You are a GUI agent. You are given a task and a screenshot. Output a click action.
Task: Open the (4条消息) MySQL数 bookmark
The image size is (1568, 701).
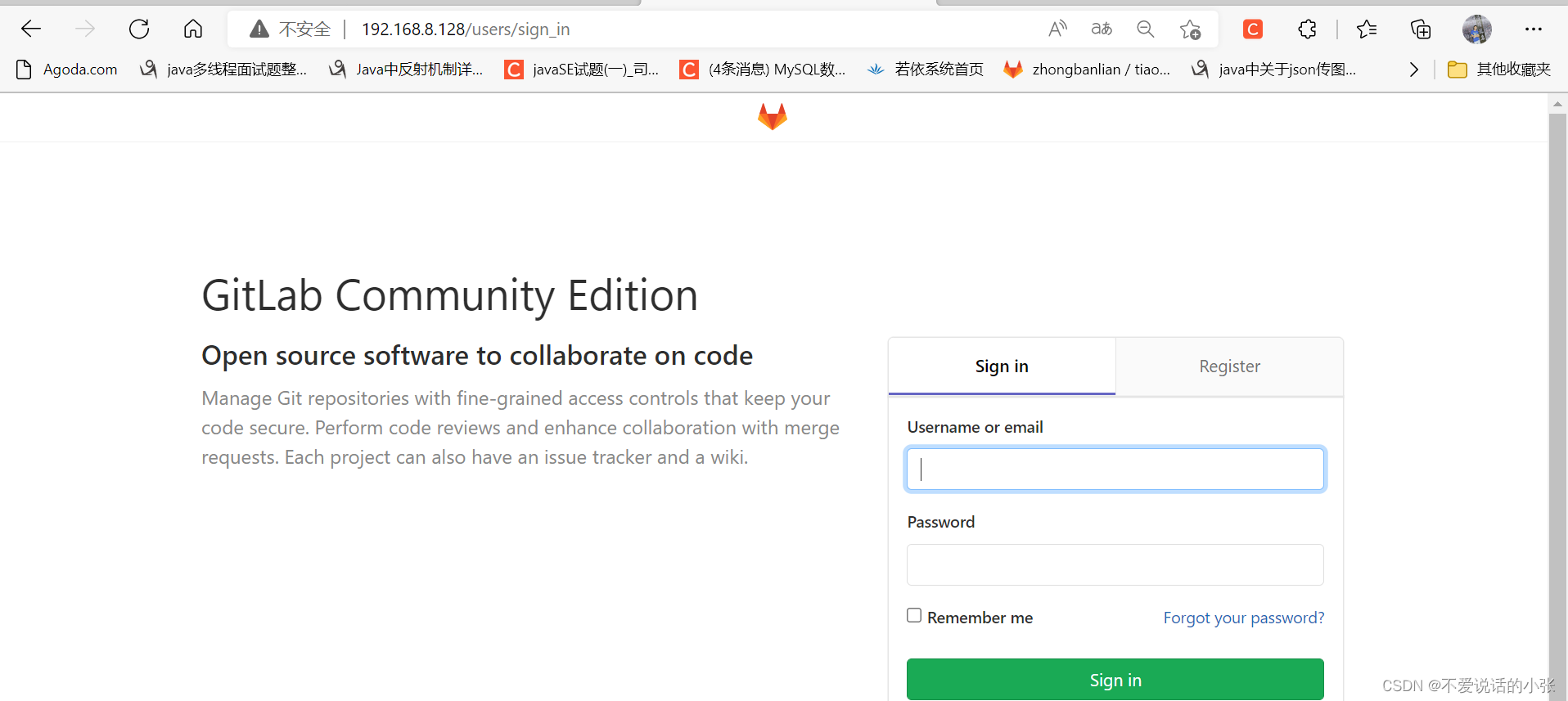click(763, 70)
